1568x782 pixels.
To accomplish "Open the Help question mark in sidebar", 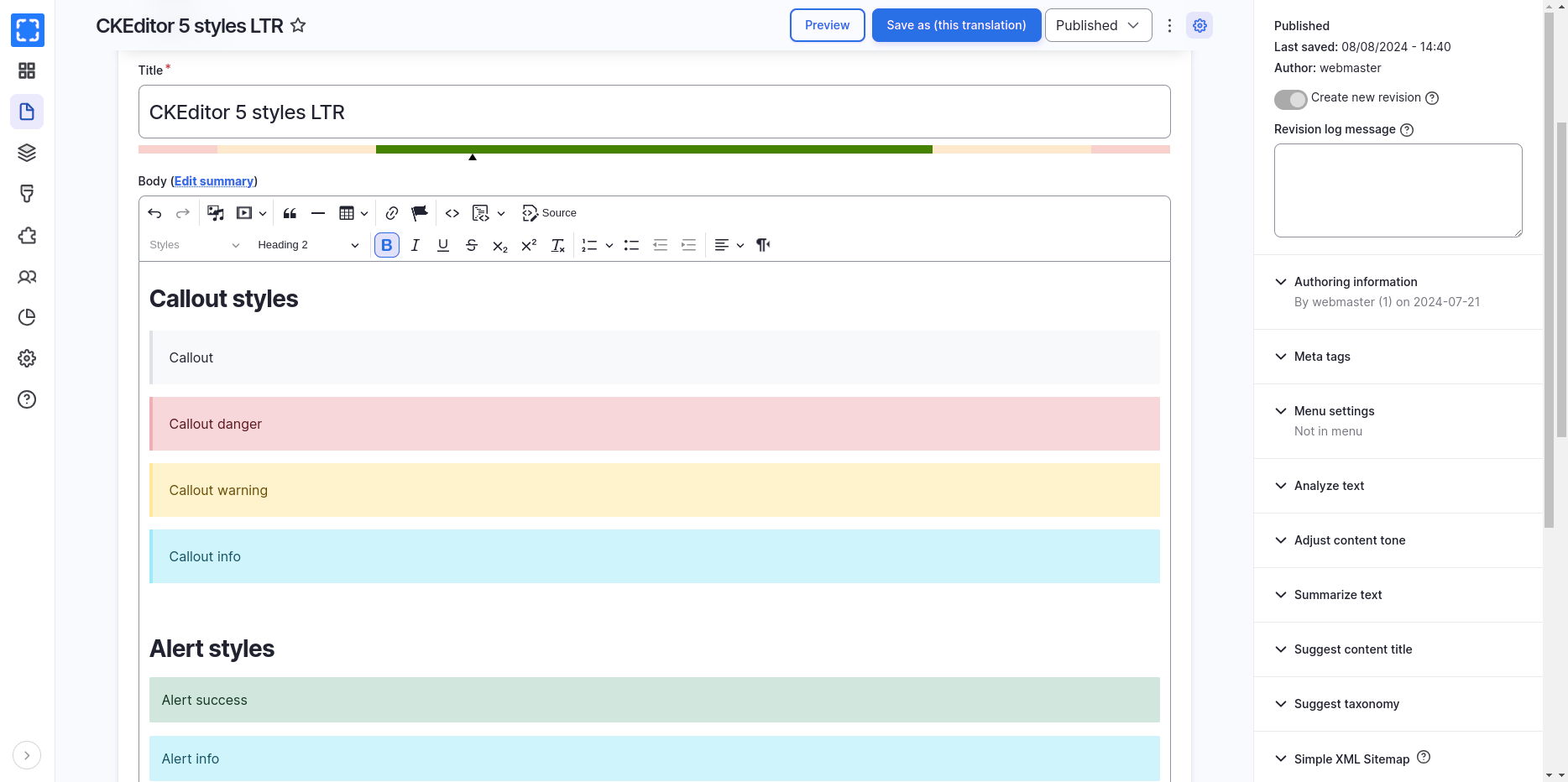I will point(27,399).
